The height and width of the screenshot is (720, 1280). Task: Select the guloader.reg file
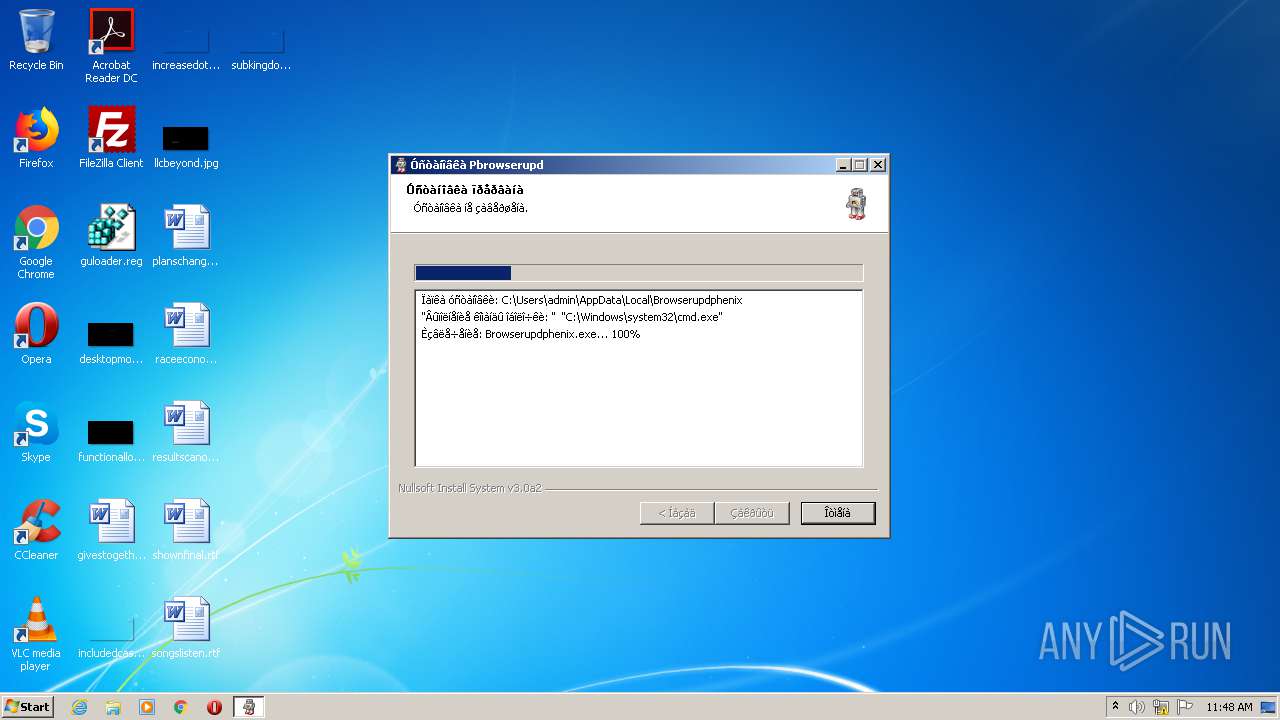click(x=111, y=236)
